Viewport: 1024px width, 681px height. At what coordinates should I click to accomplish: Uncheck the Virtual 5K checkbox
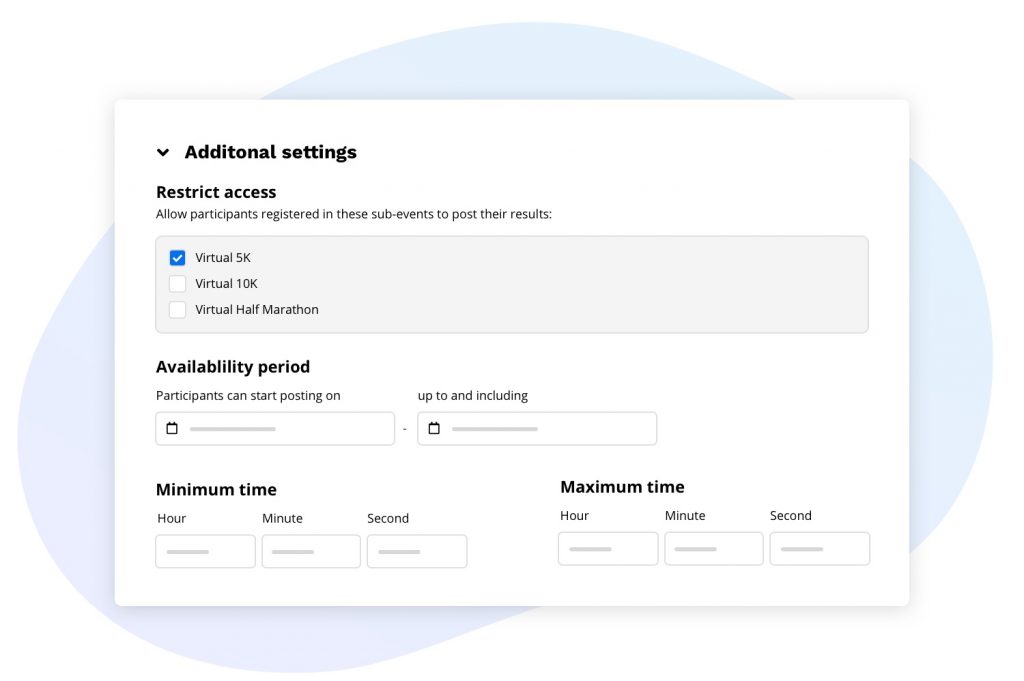point(177,258)
